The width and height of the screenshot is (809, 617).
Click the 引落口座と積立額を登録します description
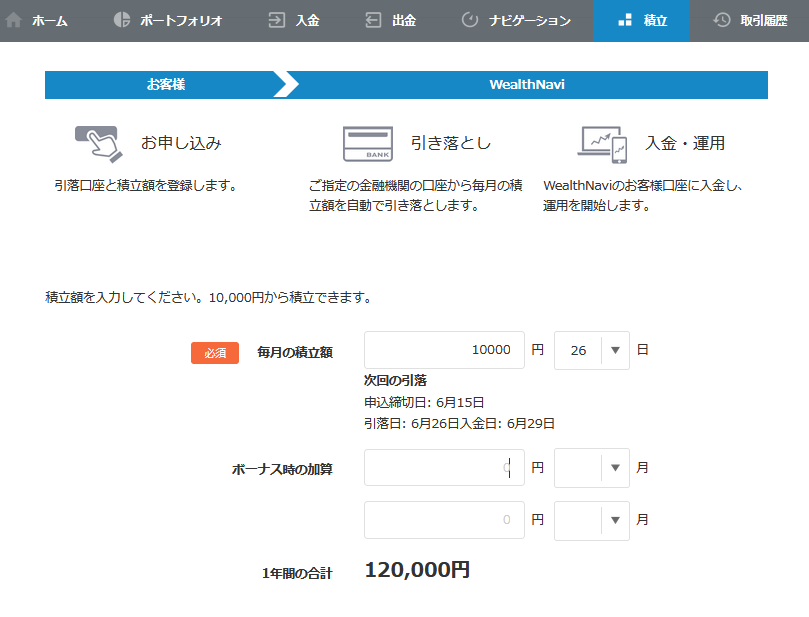click(x=146, y=186)
